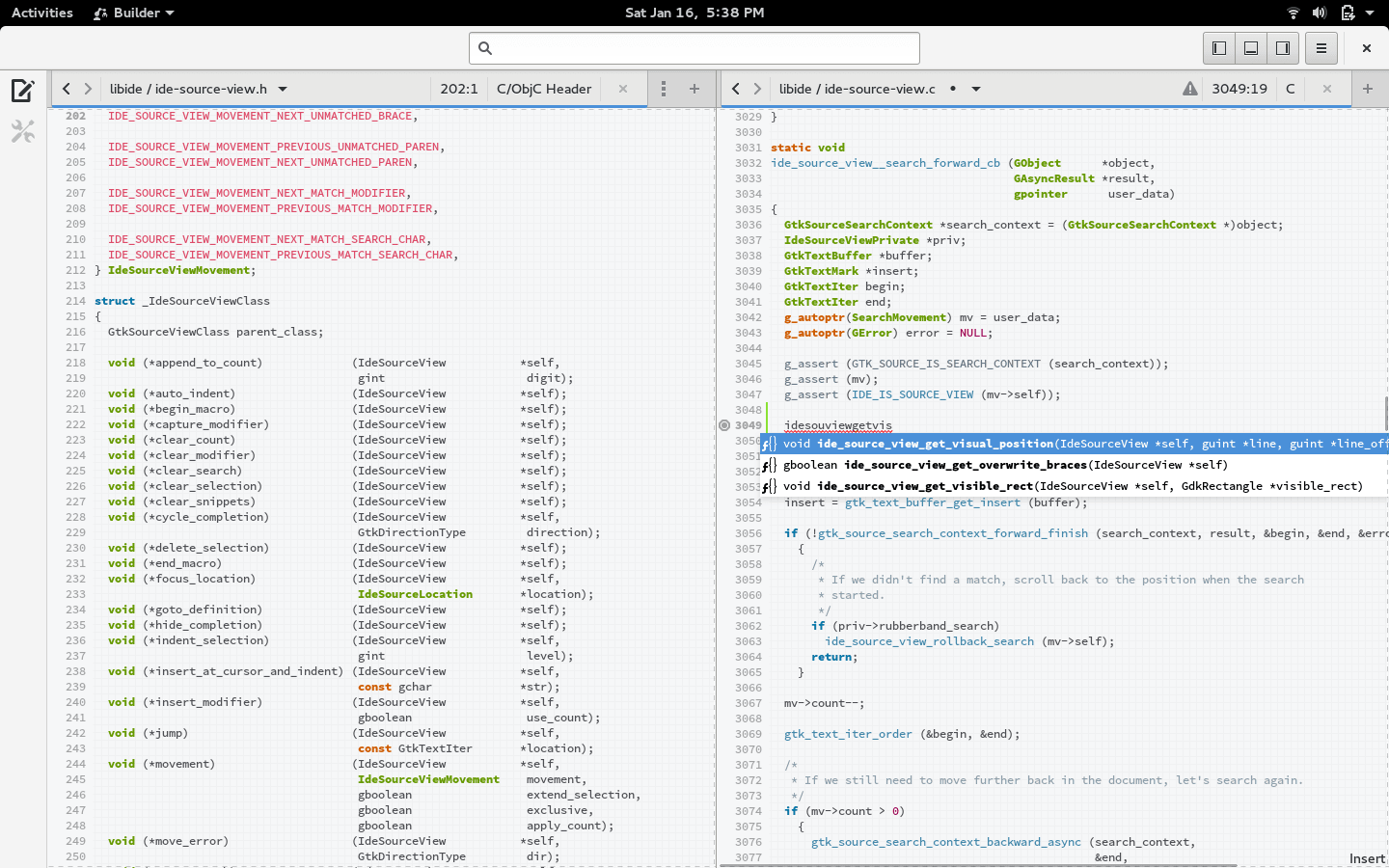Open the editor perspective pencil icon
This screenshot has width=1389, height=868.
point(23,91)
